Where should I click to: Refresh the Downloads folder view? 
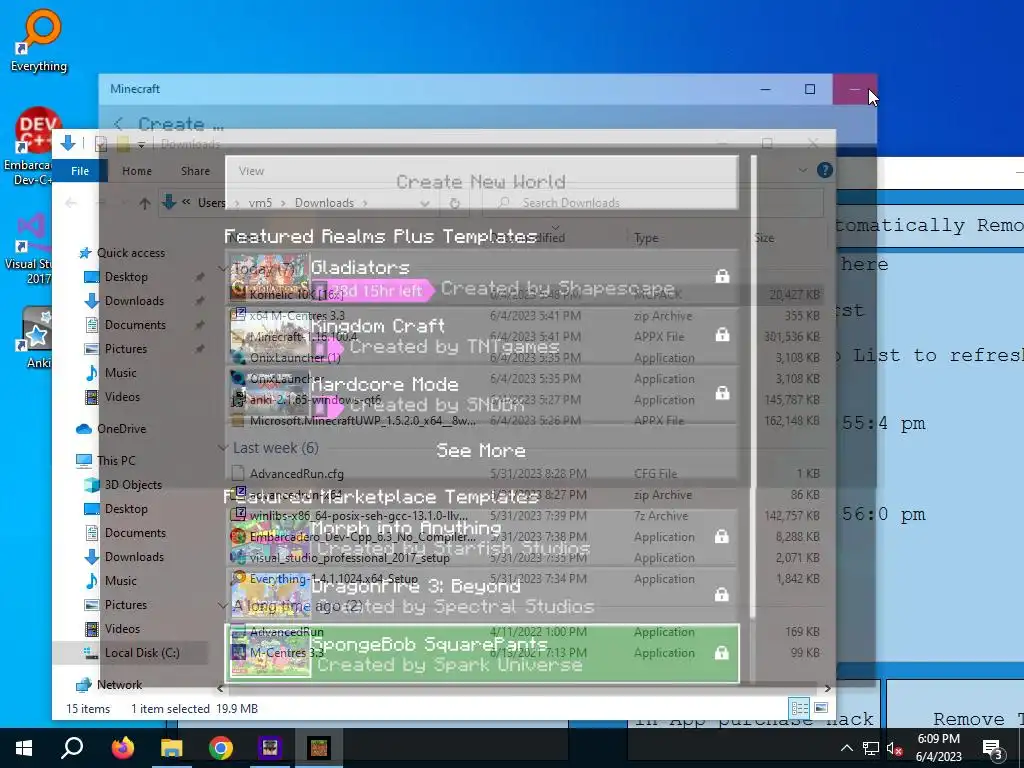(455, 203)
